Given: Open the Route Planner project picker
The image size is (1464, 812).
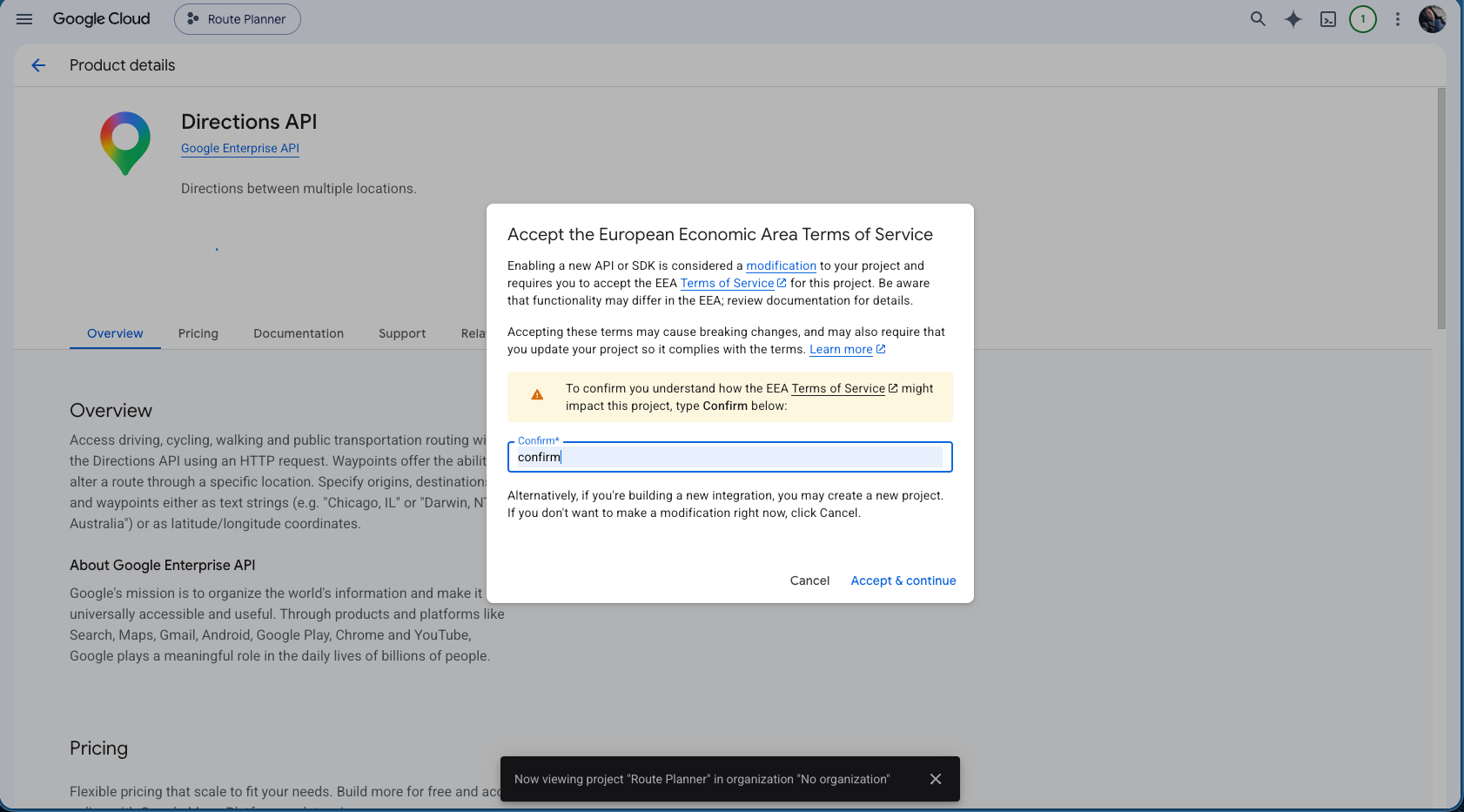Looking at the screenshot, I should (x=238, y=19).
